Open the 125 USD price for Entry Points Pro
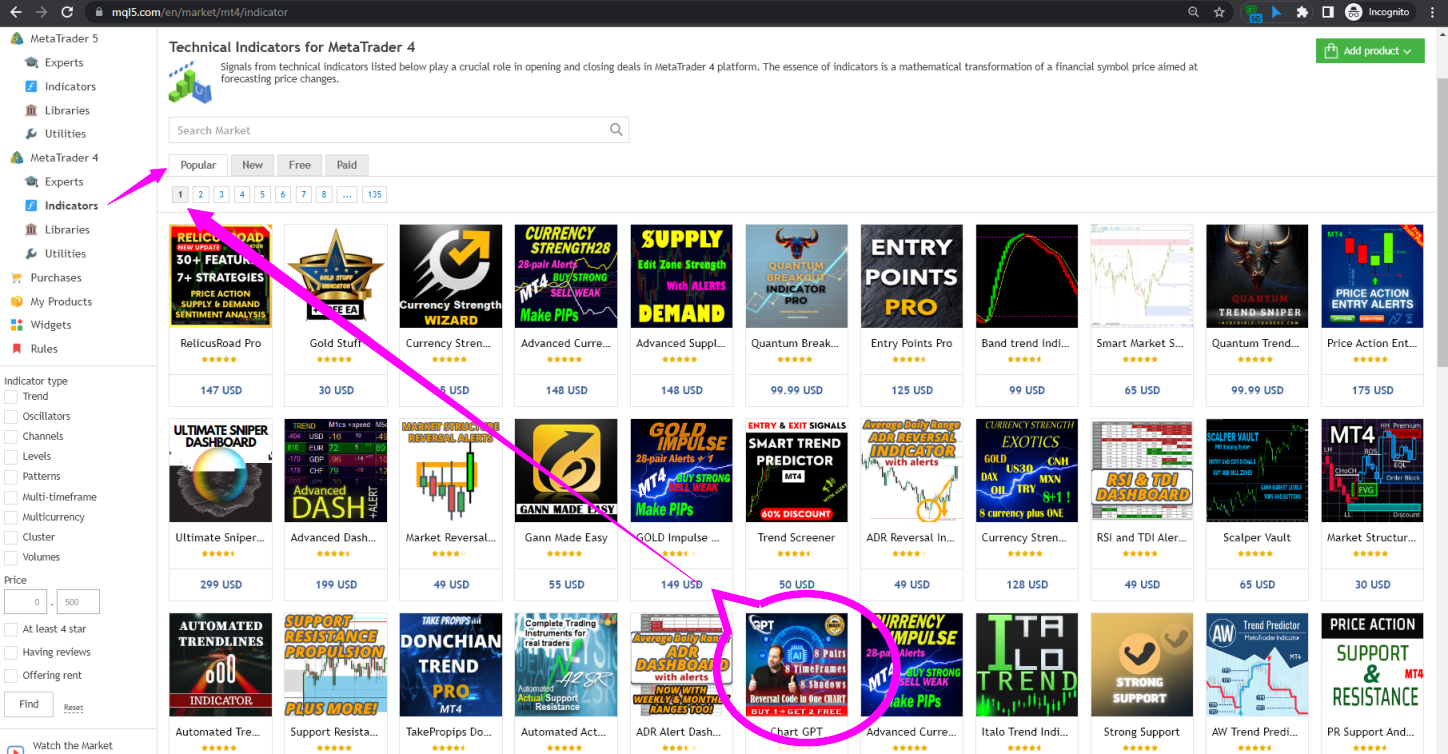This screenshot has width=1448, height=754. (912, 390)
